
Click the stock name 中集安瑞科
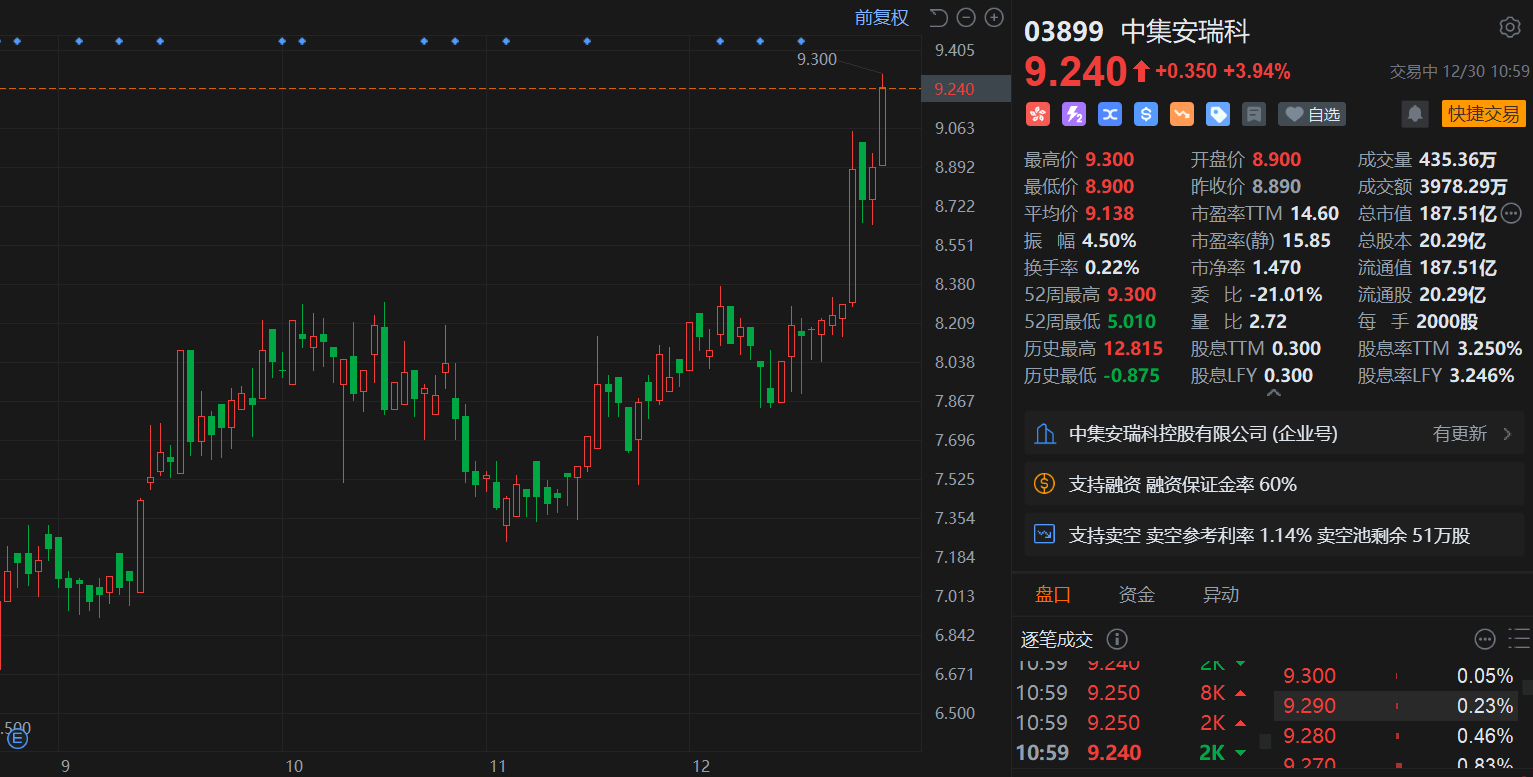[1186, 31]
